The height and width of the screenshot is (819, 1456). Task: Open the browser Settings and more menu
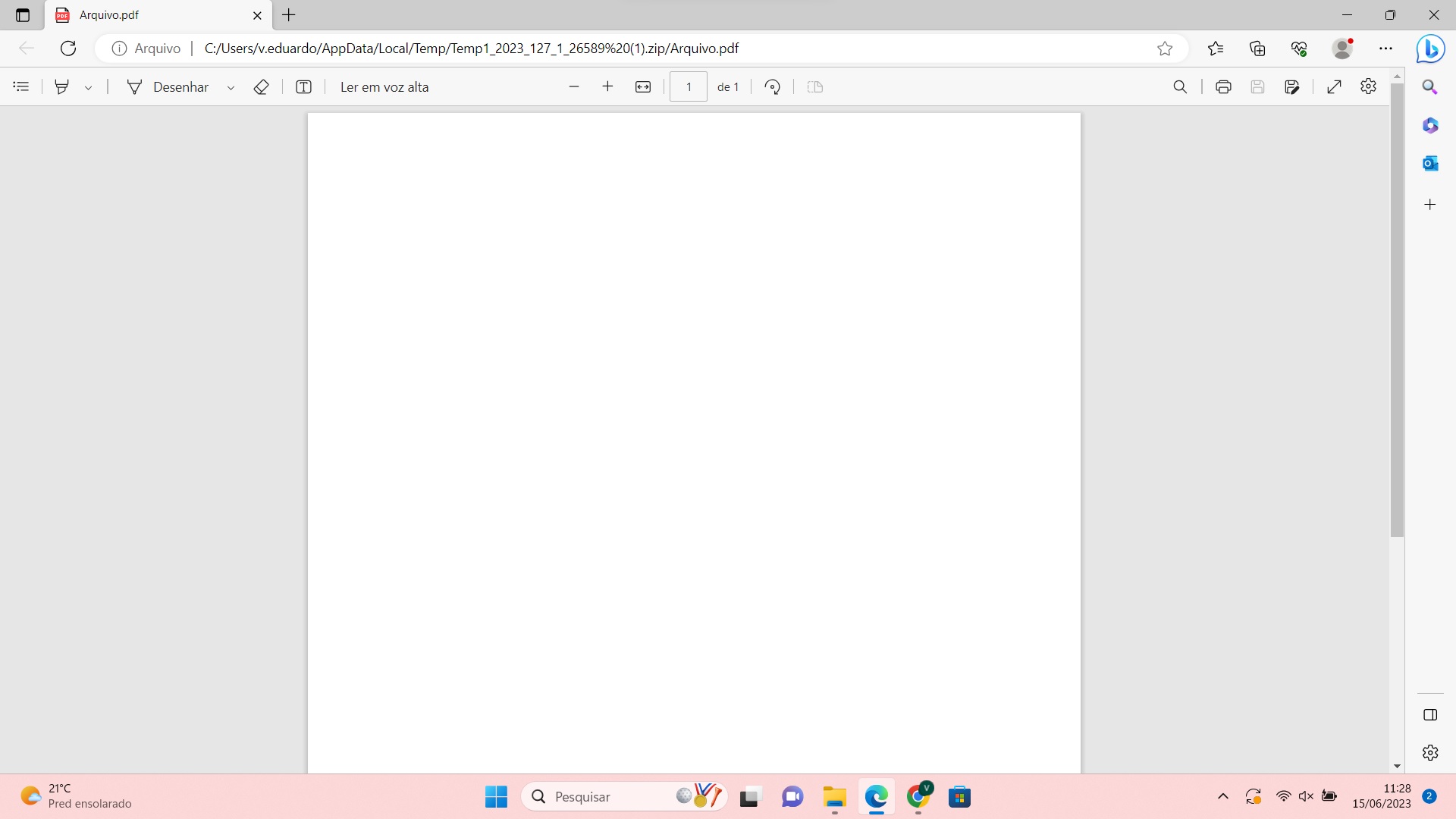pyautogui.click(x=1386, y=49)
